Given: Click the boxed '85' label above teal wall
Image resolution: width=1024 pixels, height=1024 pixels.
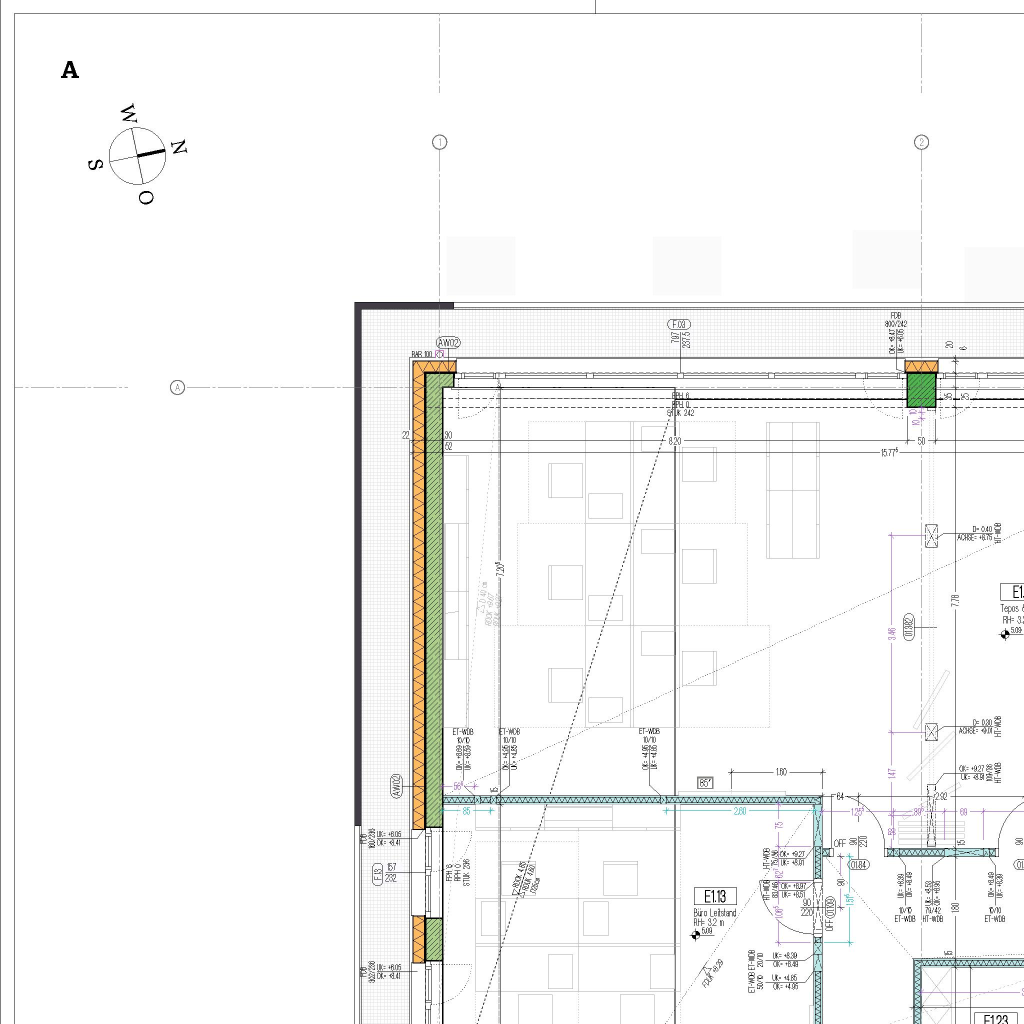Looking at the screenshot, I should [x=705, y=782].
